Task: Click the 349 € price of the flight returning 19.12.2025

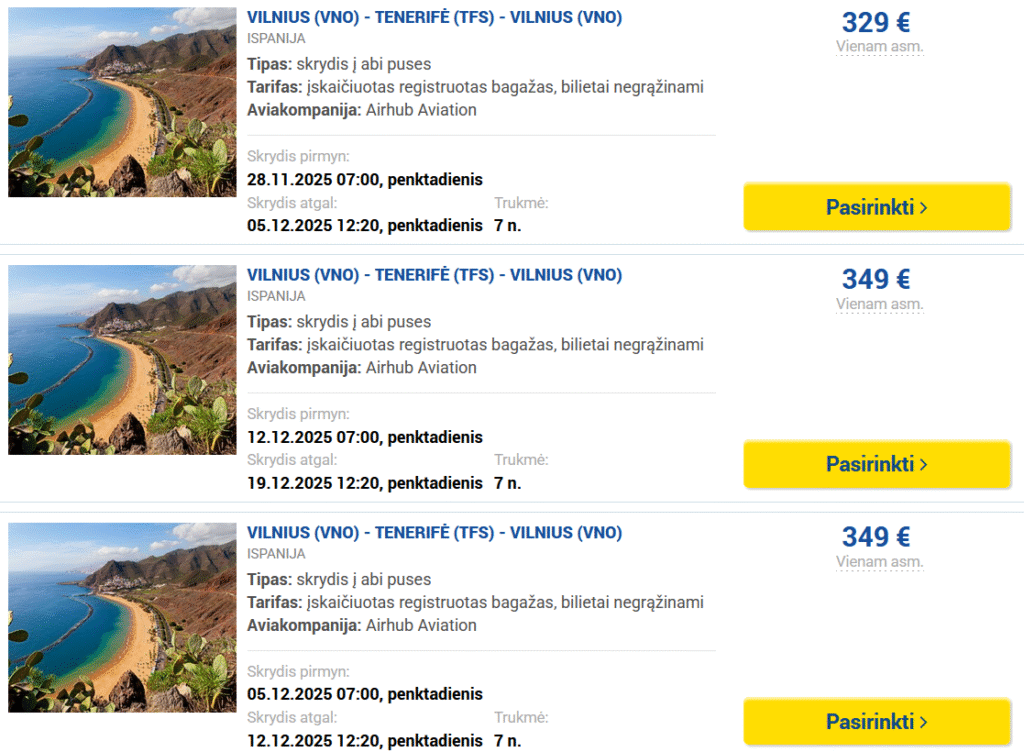Action: pos(876,279)
